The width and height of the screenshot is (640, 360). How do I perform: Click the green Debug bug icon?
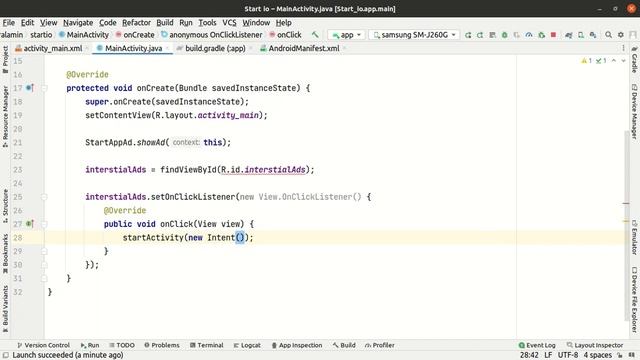(x=505, y=35)
